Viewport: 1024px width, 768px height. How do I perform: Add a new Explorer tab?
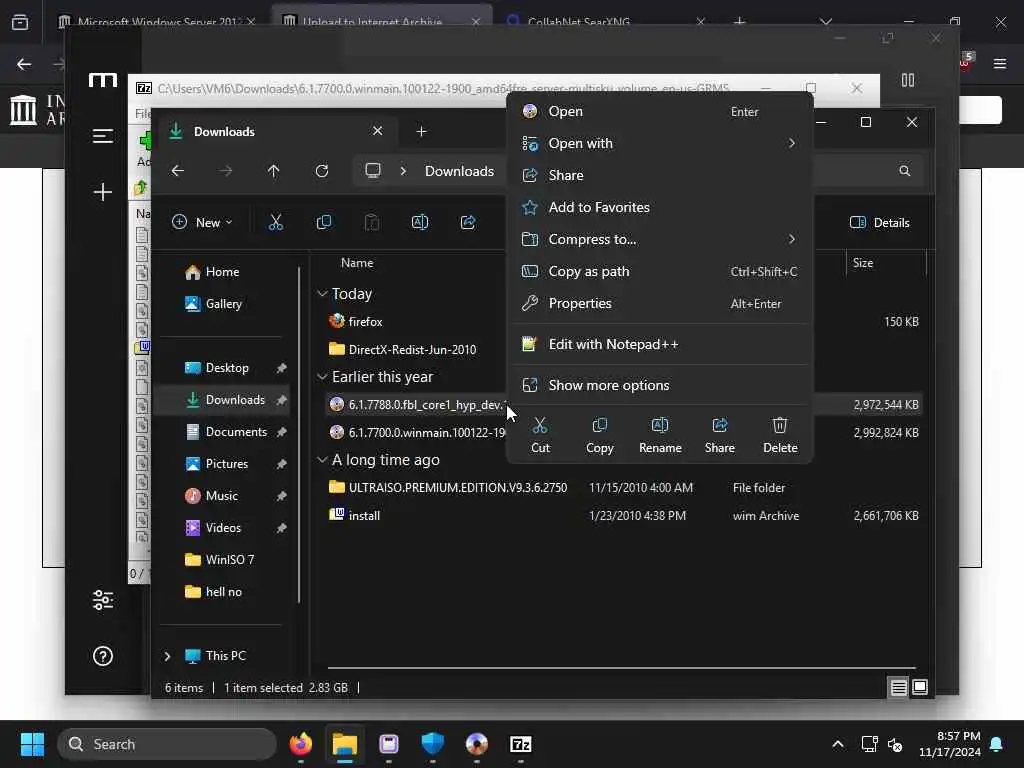click(x=421, y=132)
